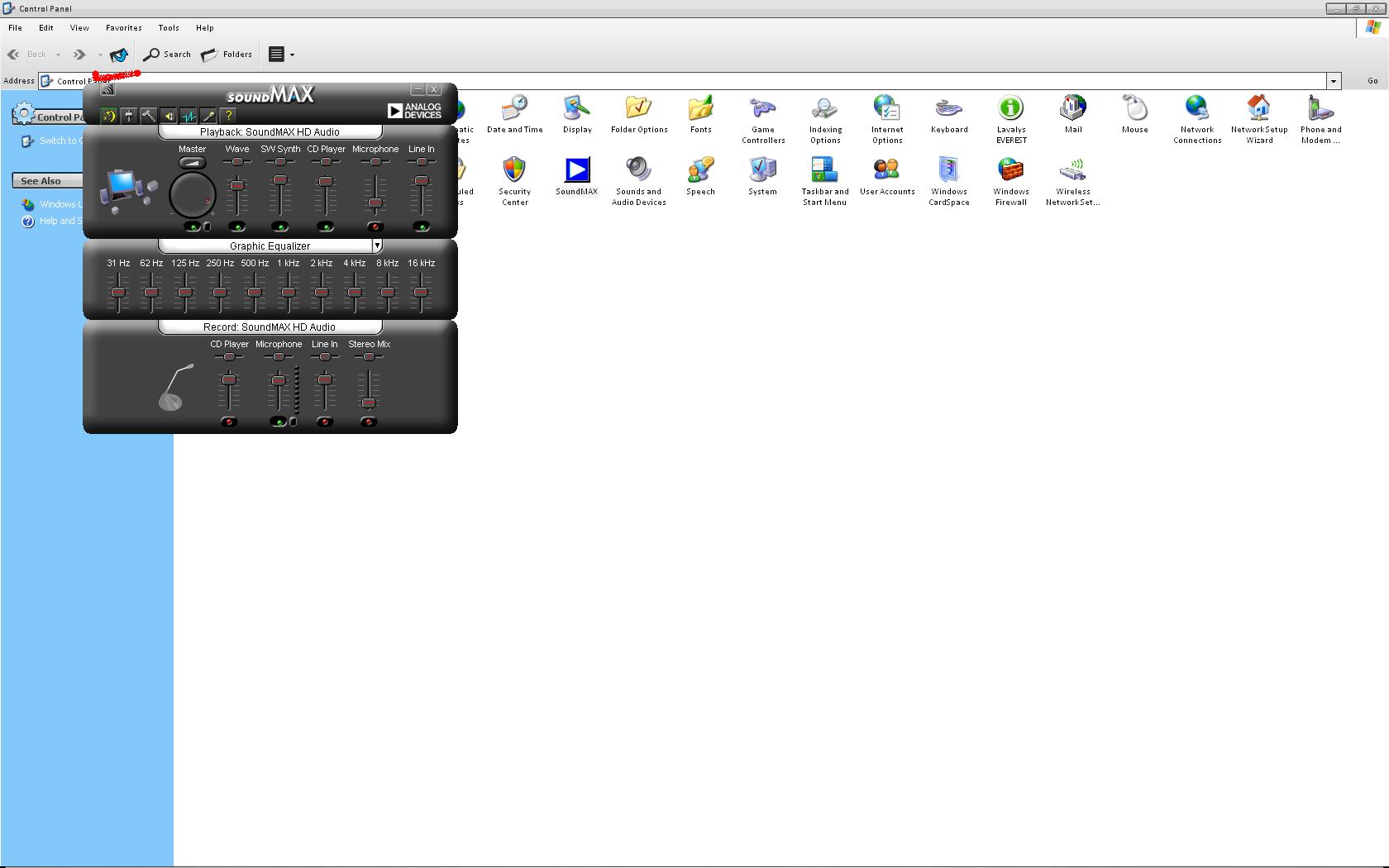This screenshot has width=1389, height=868.
Task: Click the Folders toolbar button
Action: [x=227, y=55]
